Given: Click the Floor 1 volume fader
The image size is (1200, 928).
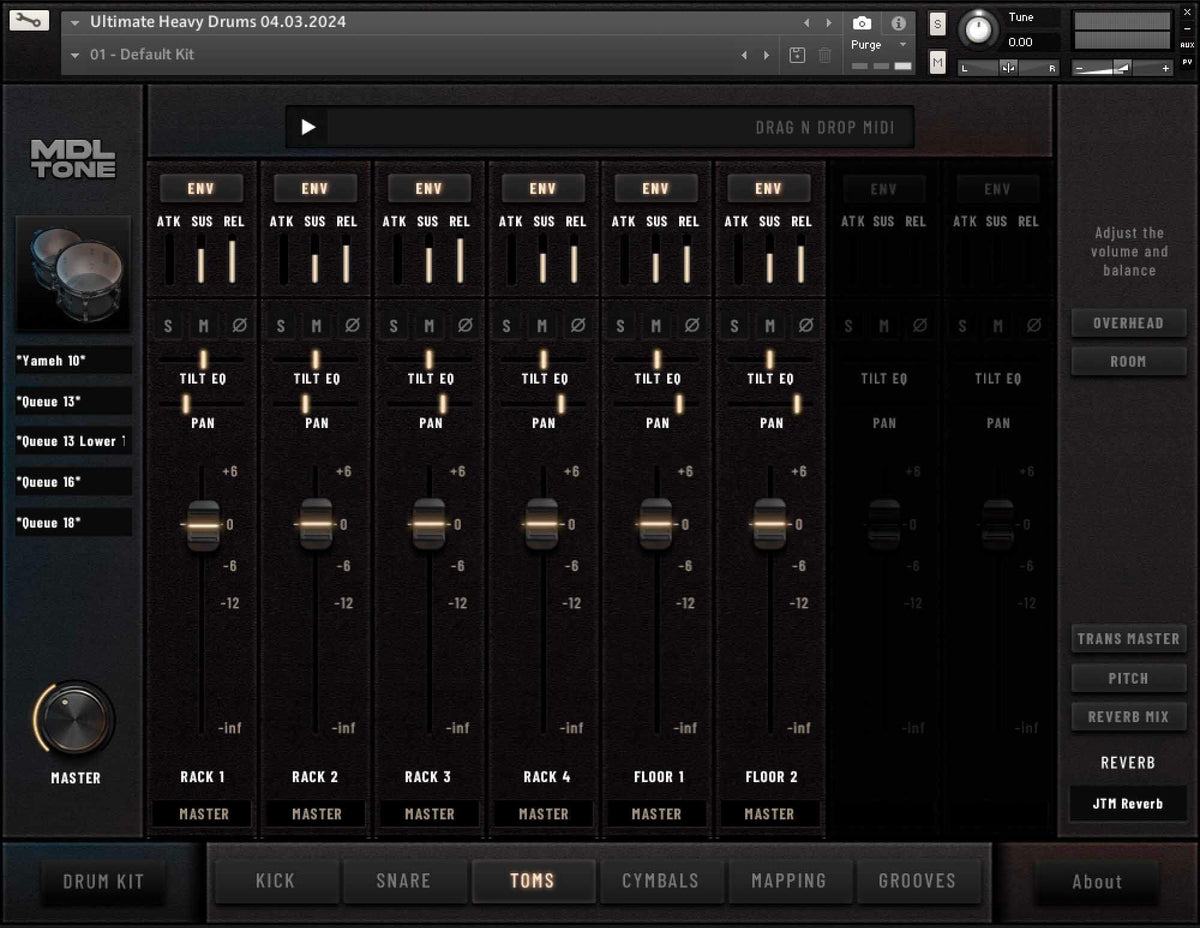Looking at the screenshot, I should coord(656,524).
